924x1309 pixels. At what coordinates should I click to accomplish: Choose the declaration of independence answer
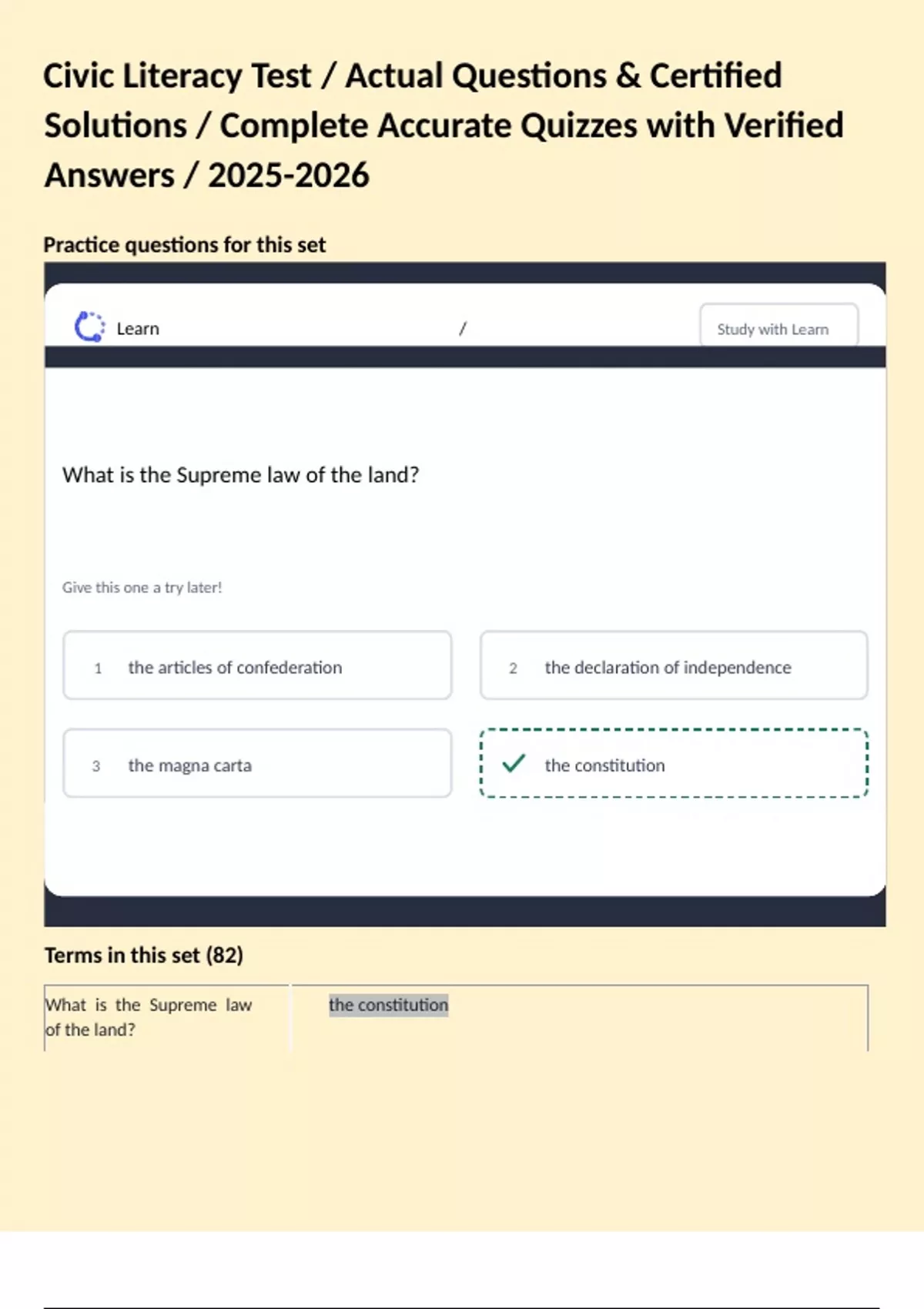tap(674, 666)
